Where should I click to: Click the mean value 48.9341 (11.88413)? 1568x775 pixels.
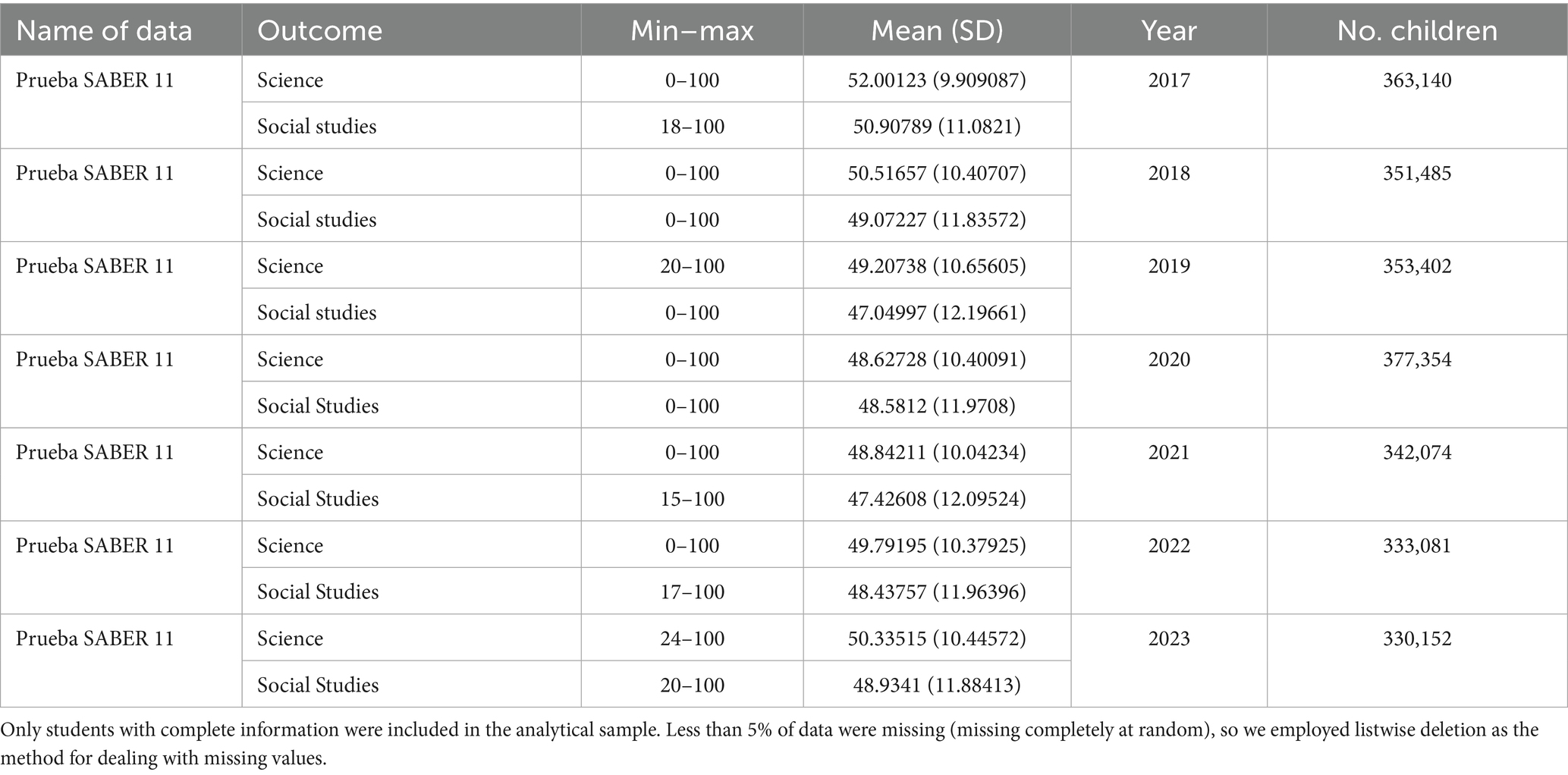pos(936,686)
